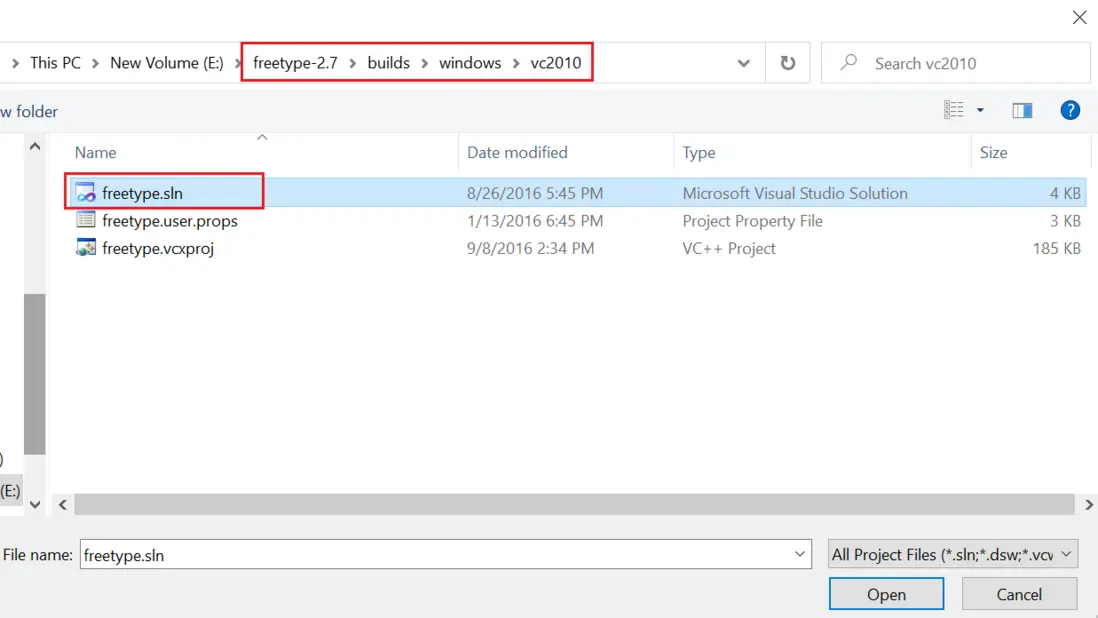Select the freetype.user.props file name

coord(169,220)
